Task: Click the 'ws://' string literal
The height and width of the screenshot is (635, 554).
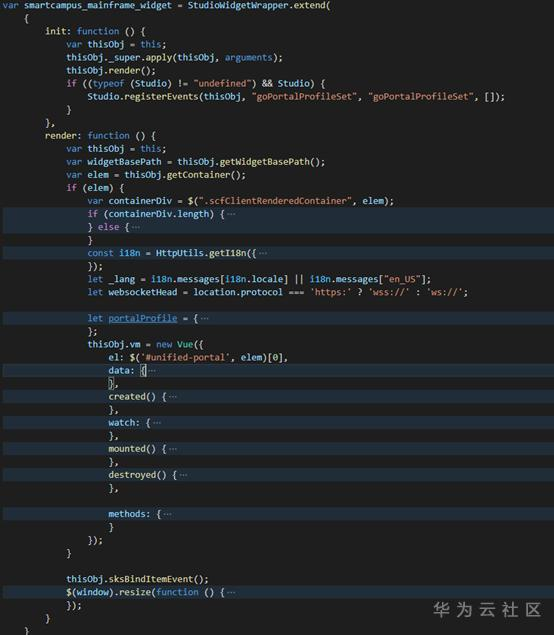Action: coord(444,292)
